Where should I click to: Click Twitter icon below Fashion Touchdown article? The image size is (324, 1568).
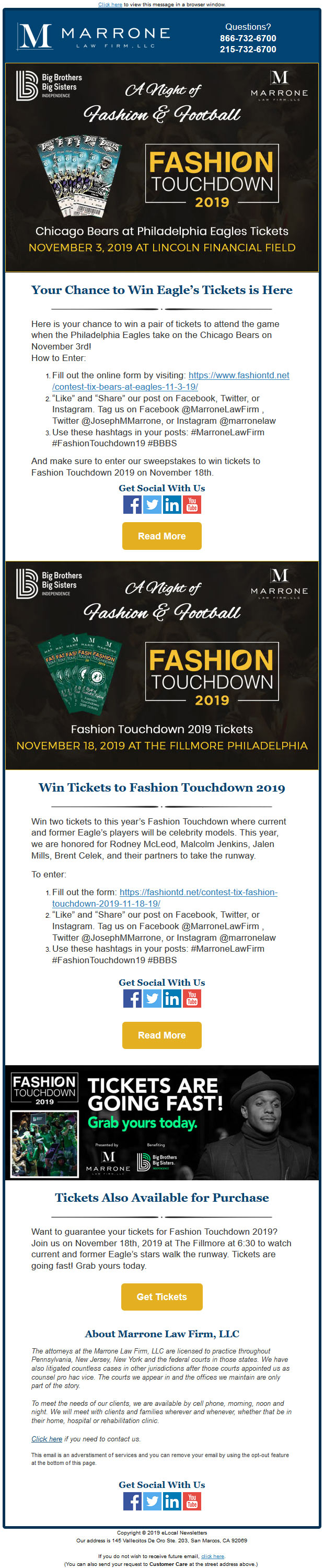point(152,998)
